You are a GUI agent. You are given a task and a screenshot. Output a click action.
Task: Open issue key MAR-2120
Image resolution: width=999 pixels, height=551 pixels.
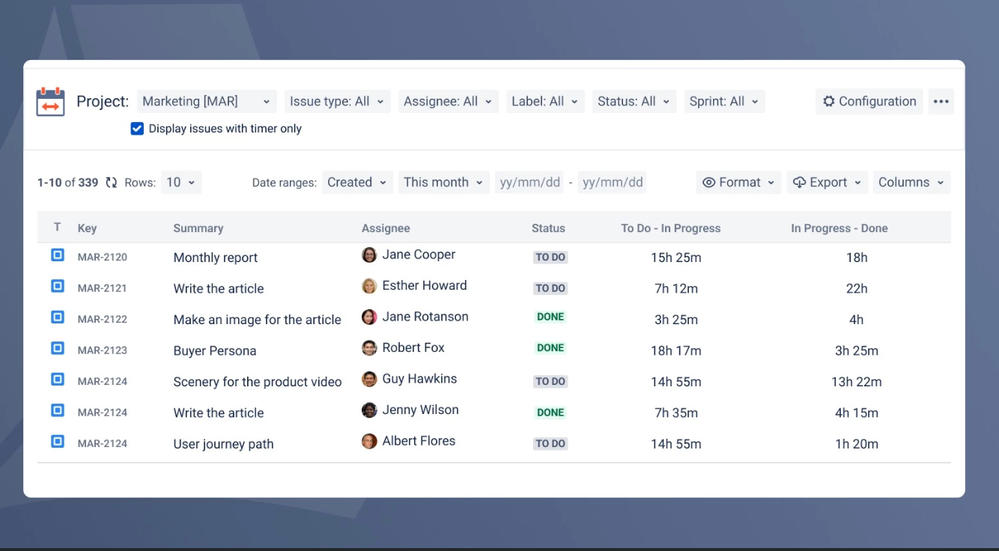click(103, 257)
